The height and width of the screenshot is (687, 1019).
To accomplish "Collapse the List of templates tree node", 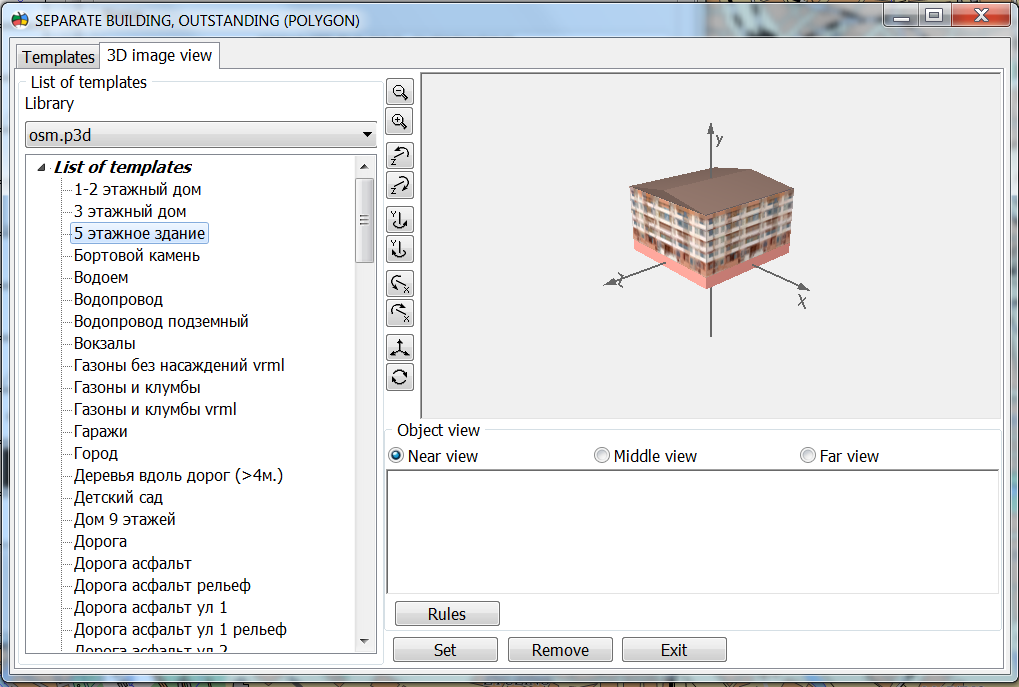I will [x=41, y=168].
